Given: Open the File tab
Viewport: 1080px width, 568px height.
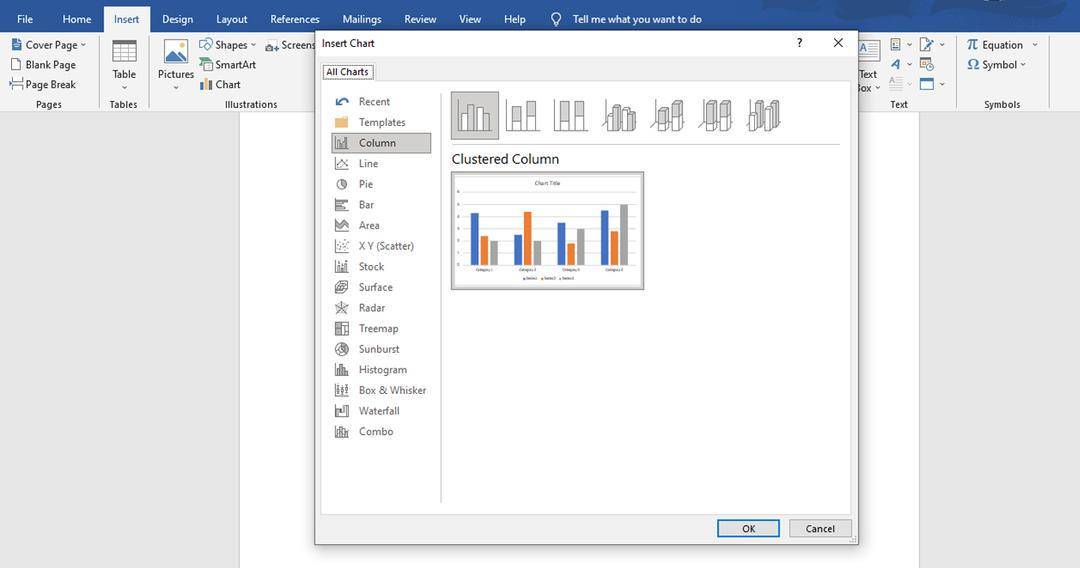Looking at the screenshot, I should (x=25, y=19).
